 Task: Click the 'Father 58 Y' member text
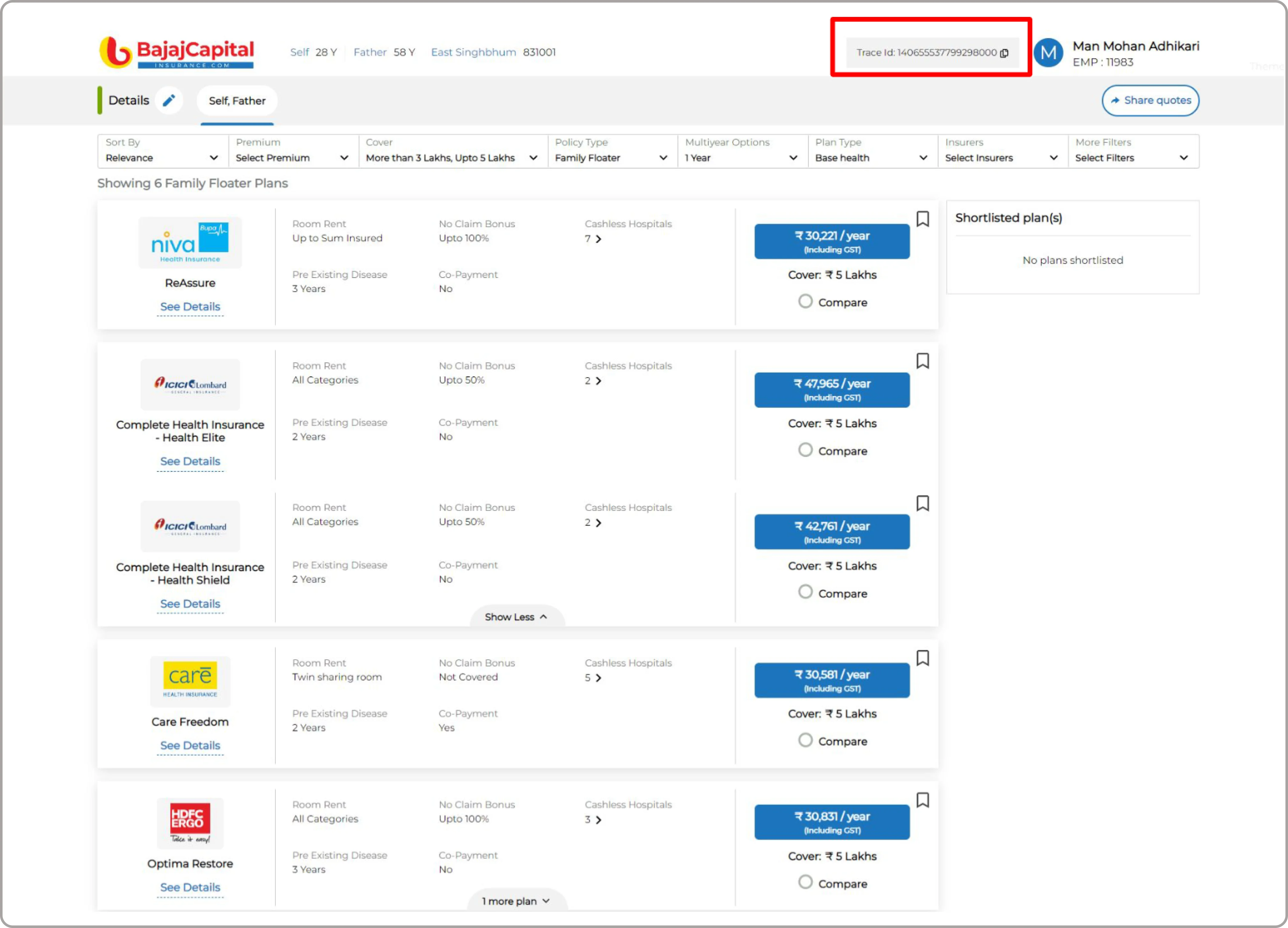point(385,52)
